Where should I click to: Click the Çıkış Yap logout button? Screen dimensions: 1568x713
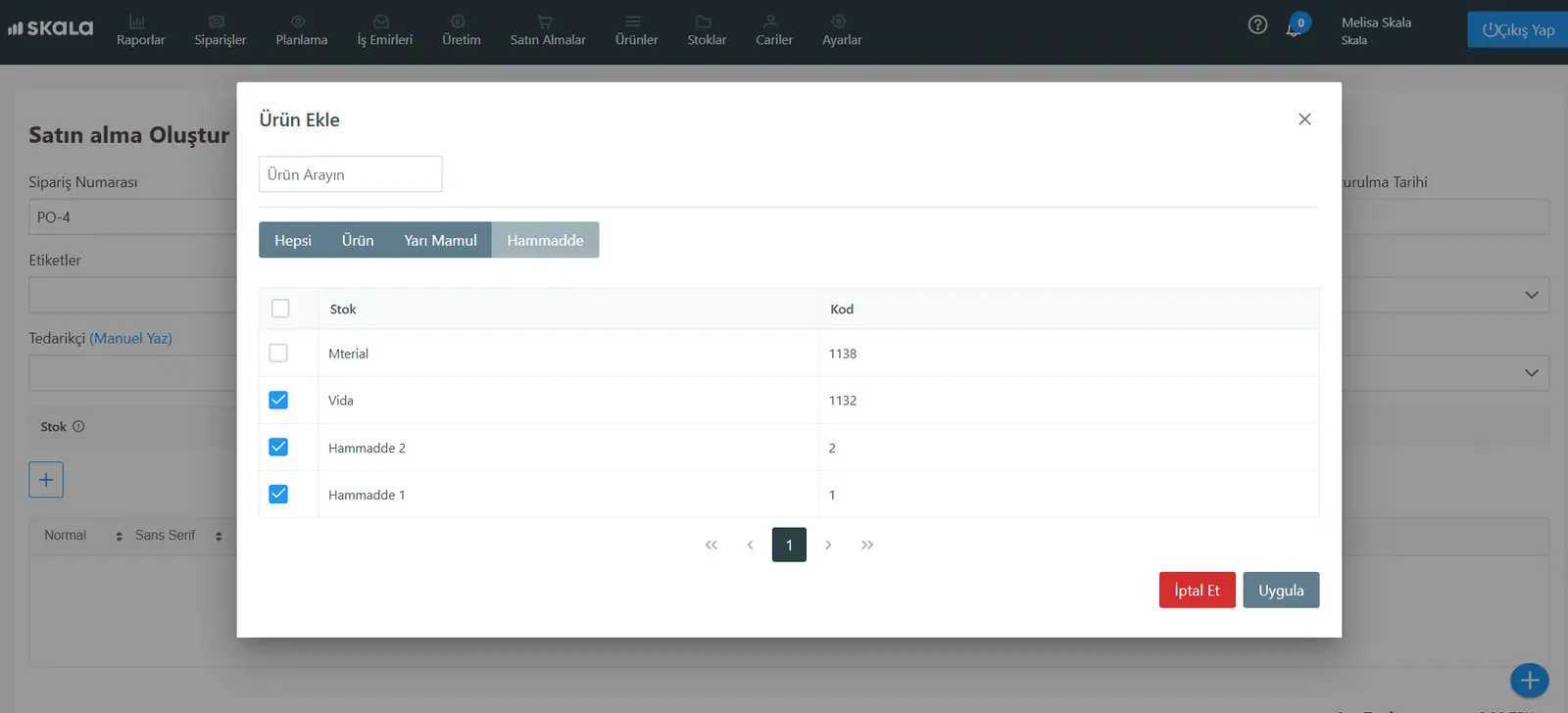pos(1518,29)
